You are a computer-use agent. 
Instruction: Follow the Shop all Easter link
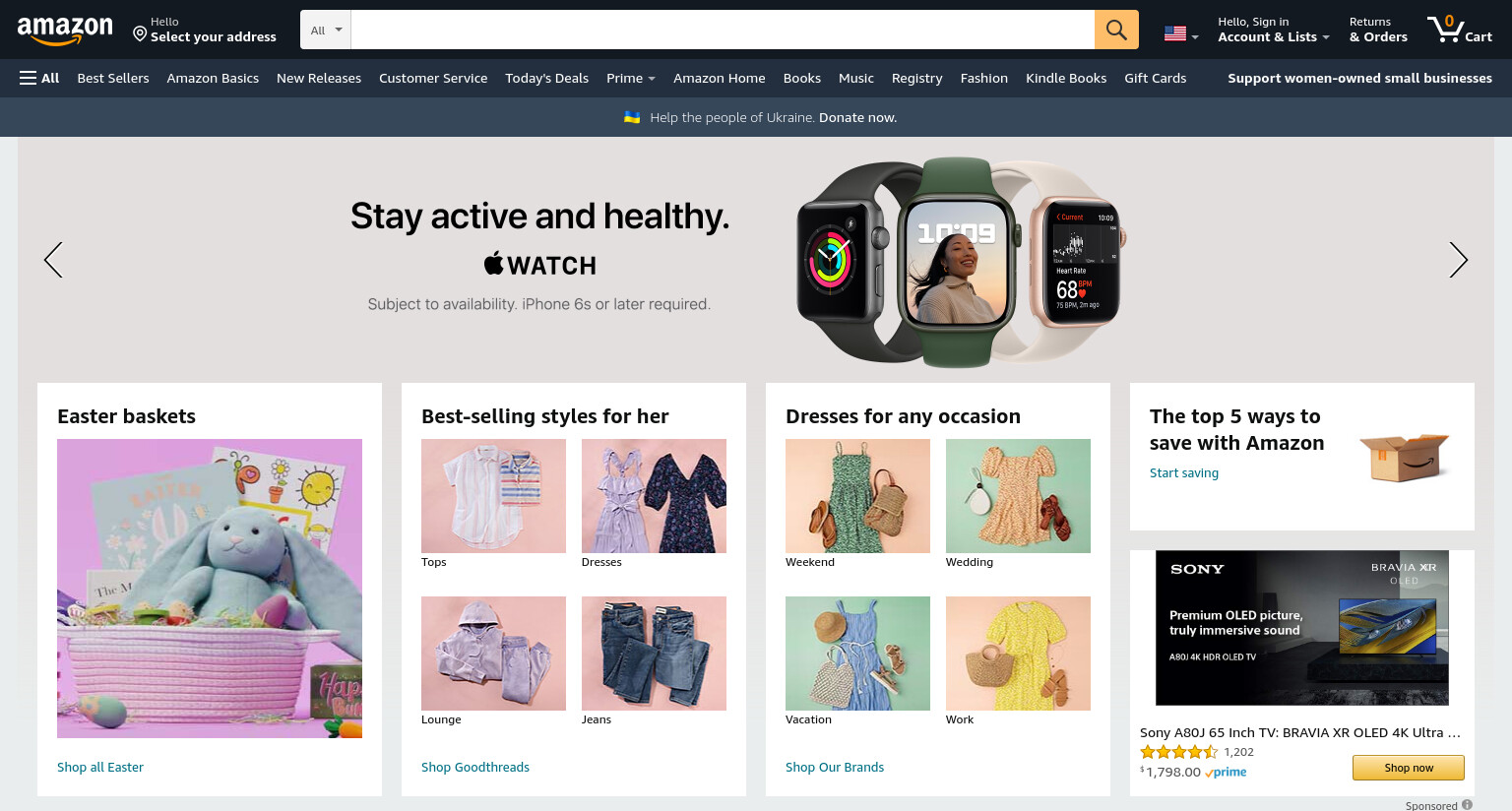[100, 767]
